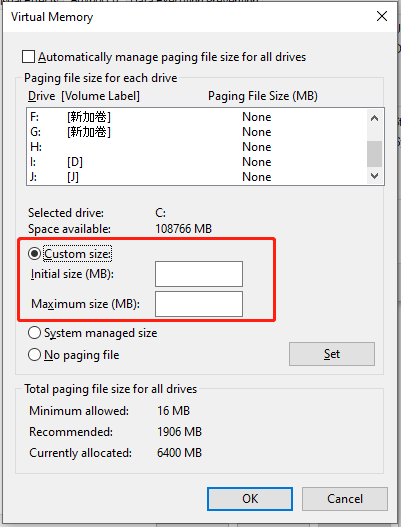401x527 pixels.
Task: Select drive G: in the list
Action: click(x=197, y=132)
